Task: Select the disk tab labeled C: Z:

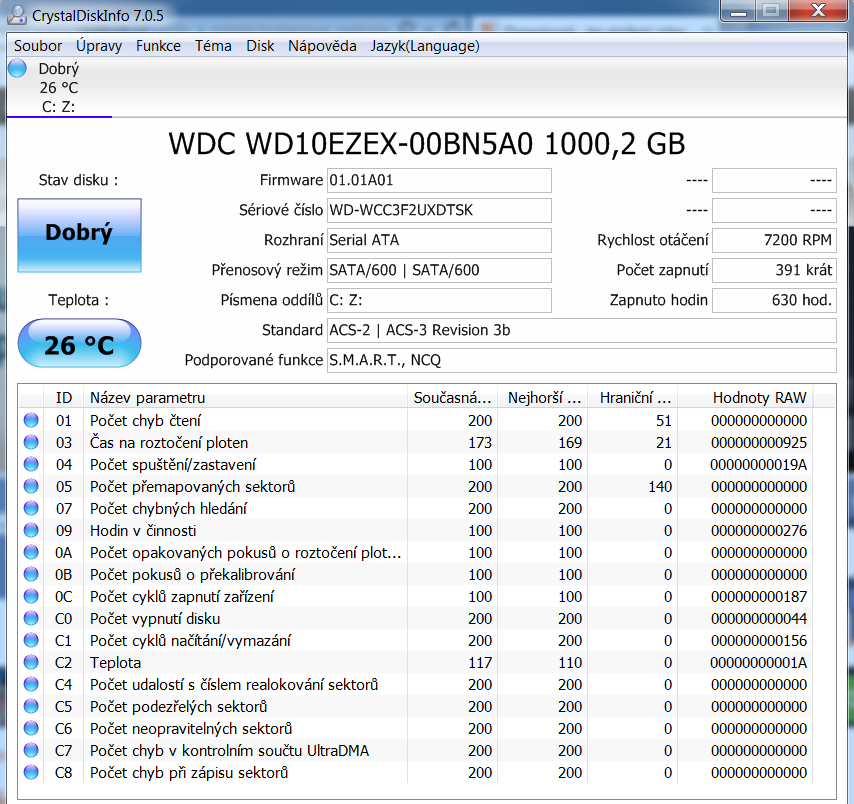Action: coord(59,107)
